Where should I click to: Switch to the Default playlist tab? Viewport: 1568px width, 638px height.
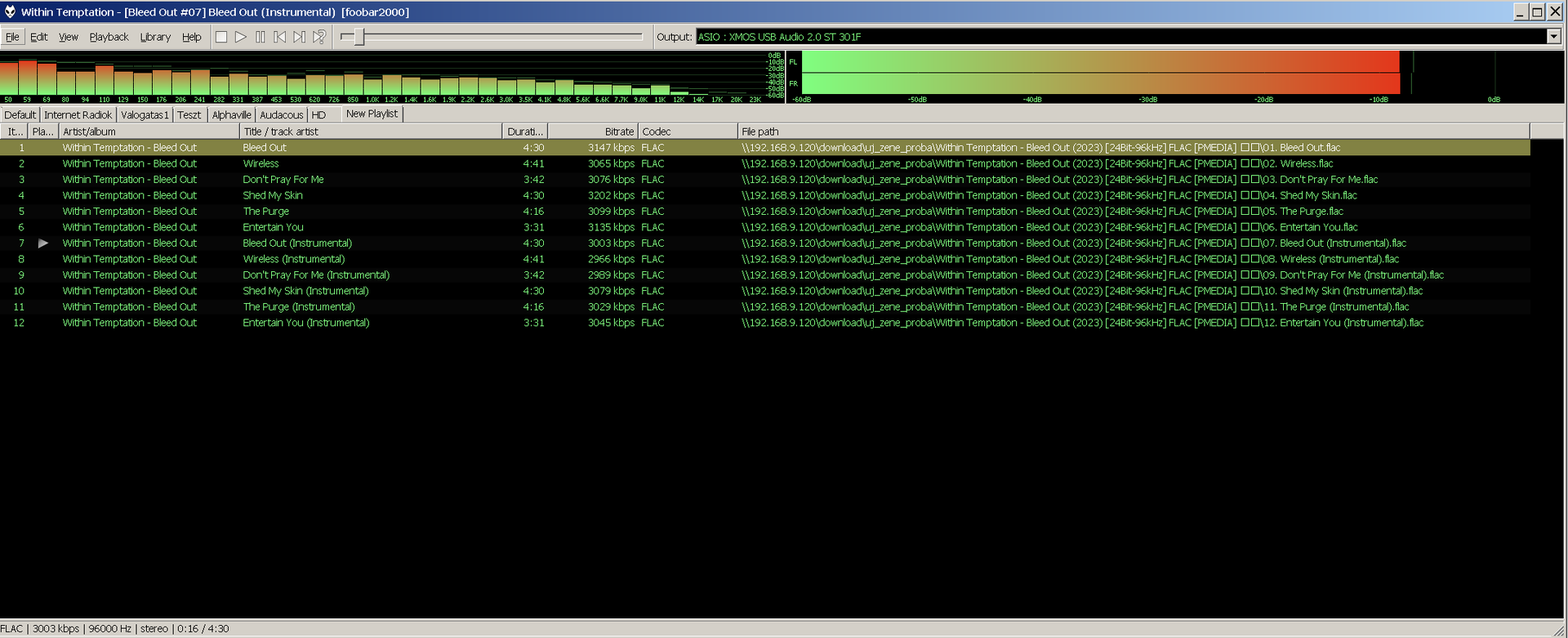pos(20,115)
